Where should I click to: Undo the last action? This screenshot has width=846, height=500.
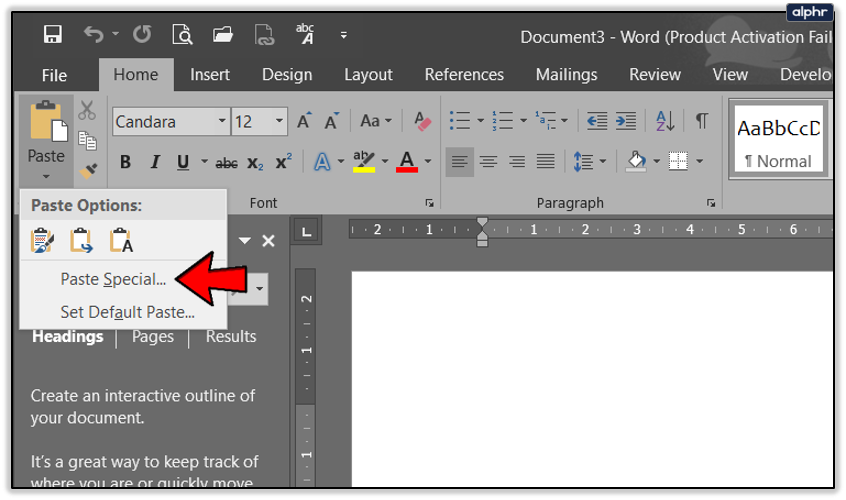coord(94,35)
